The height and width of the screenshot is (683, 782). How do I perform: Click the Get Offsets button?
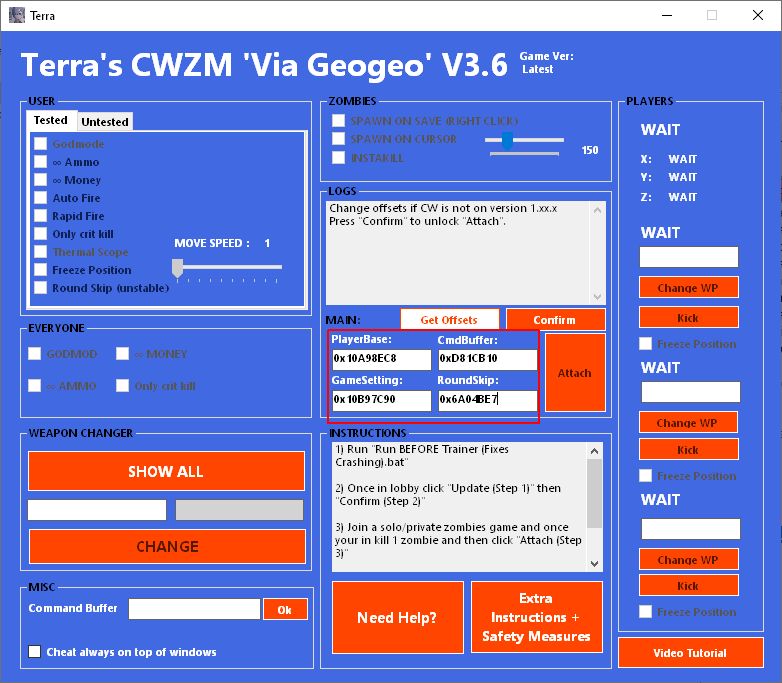click(x=449, y=320)
